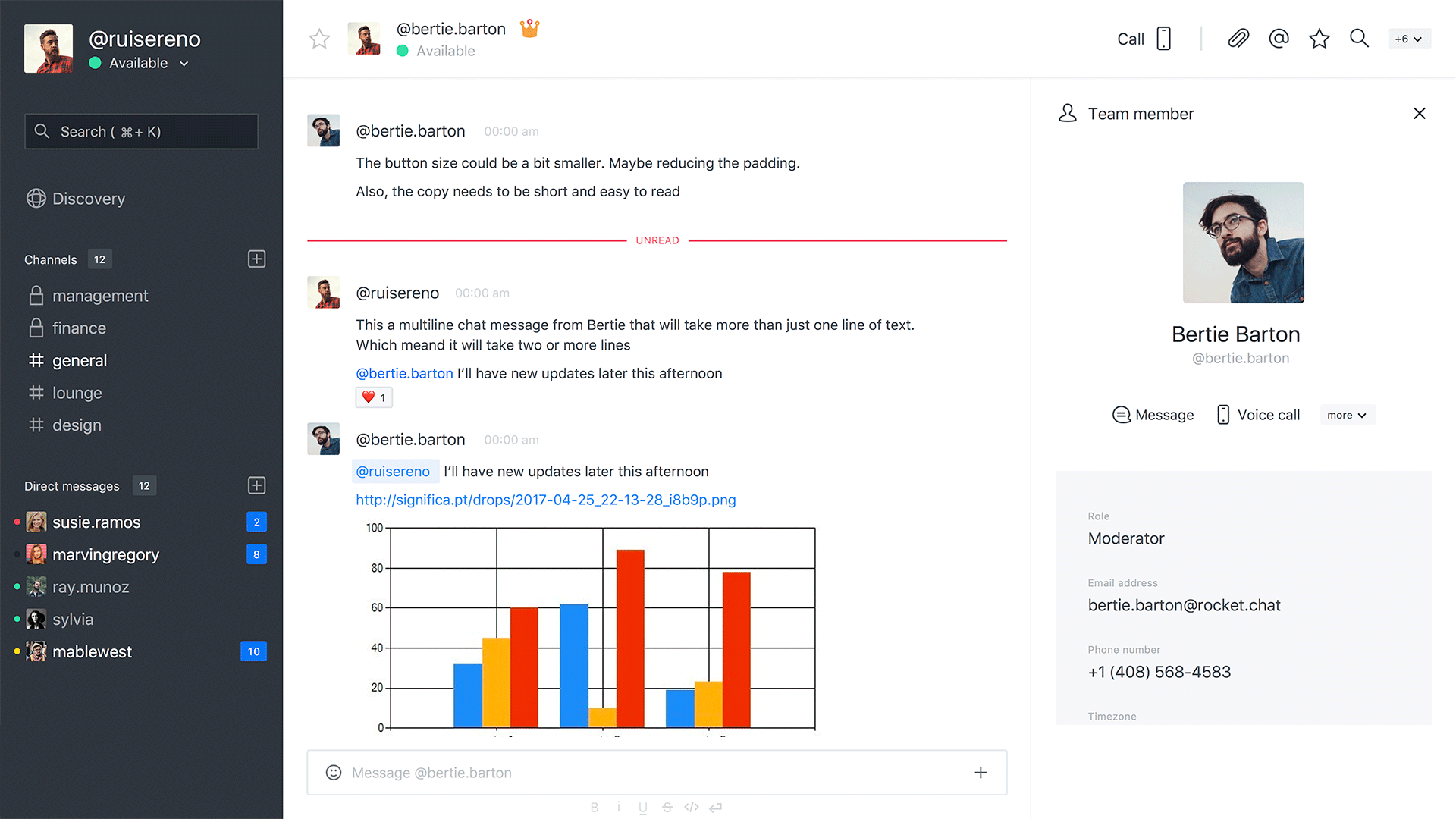Toggle the heart reaction on message
The image size is (1456, 819).
374,397
